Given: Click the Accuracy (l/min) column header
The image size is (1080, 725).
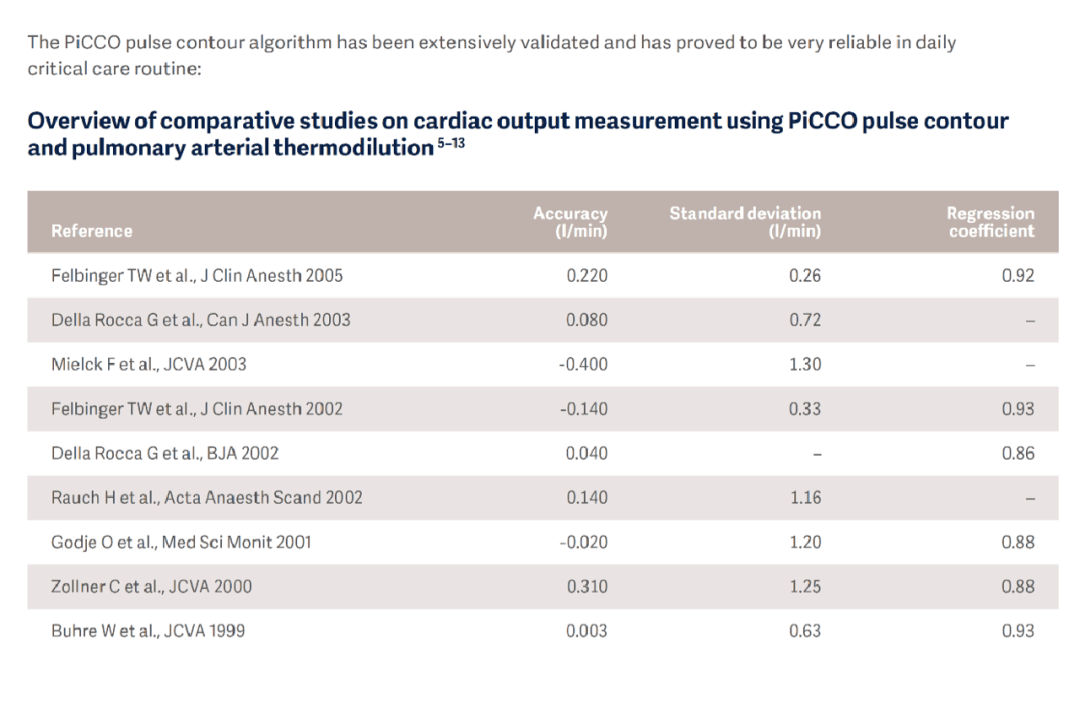Looking at the screenshot, I should pos(570,222).
